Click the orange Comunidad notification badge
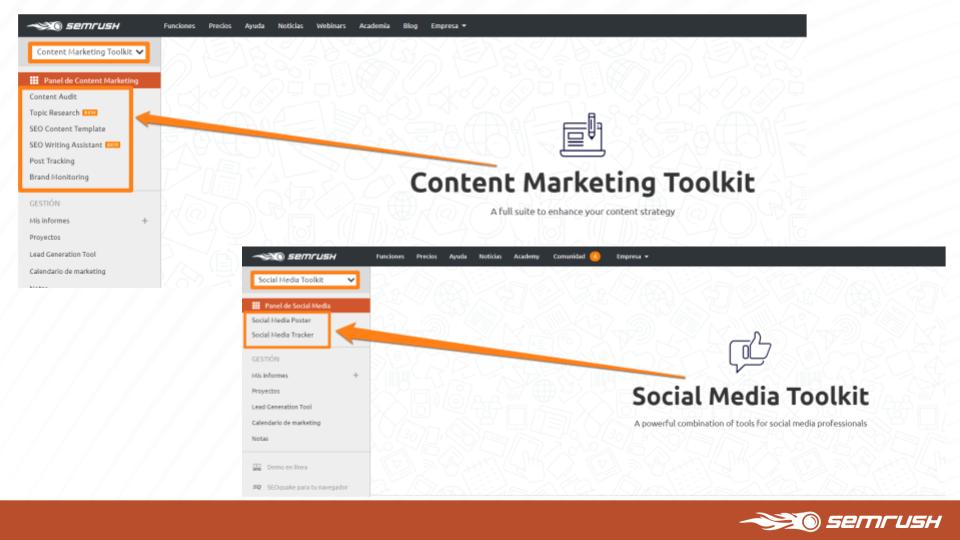 [x=594, y=256]
